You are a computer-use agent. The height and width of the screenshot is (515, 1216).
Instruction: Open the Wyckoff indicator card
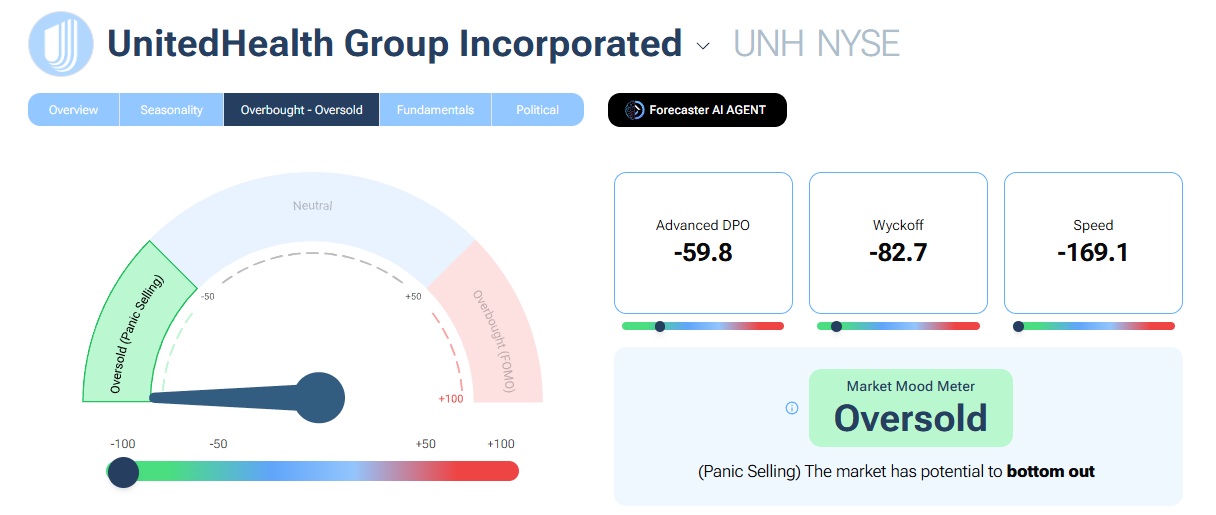(x=898, y=243)
